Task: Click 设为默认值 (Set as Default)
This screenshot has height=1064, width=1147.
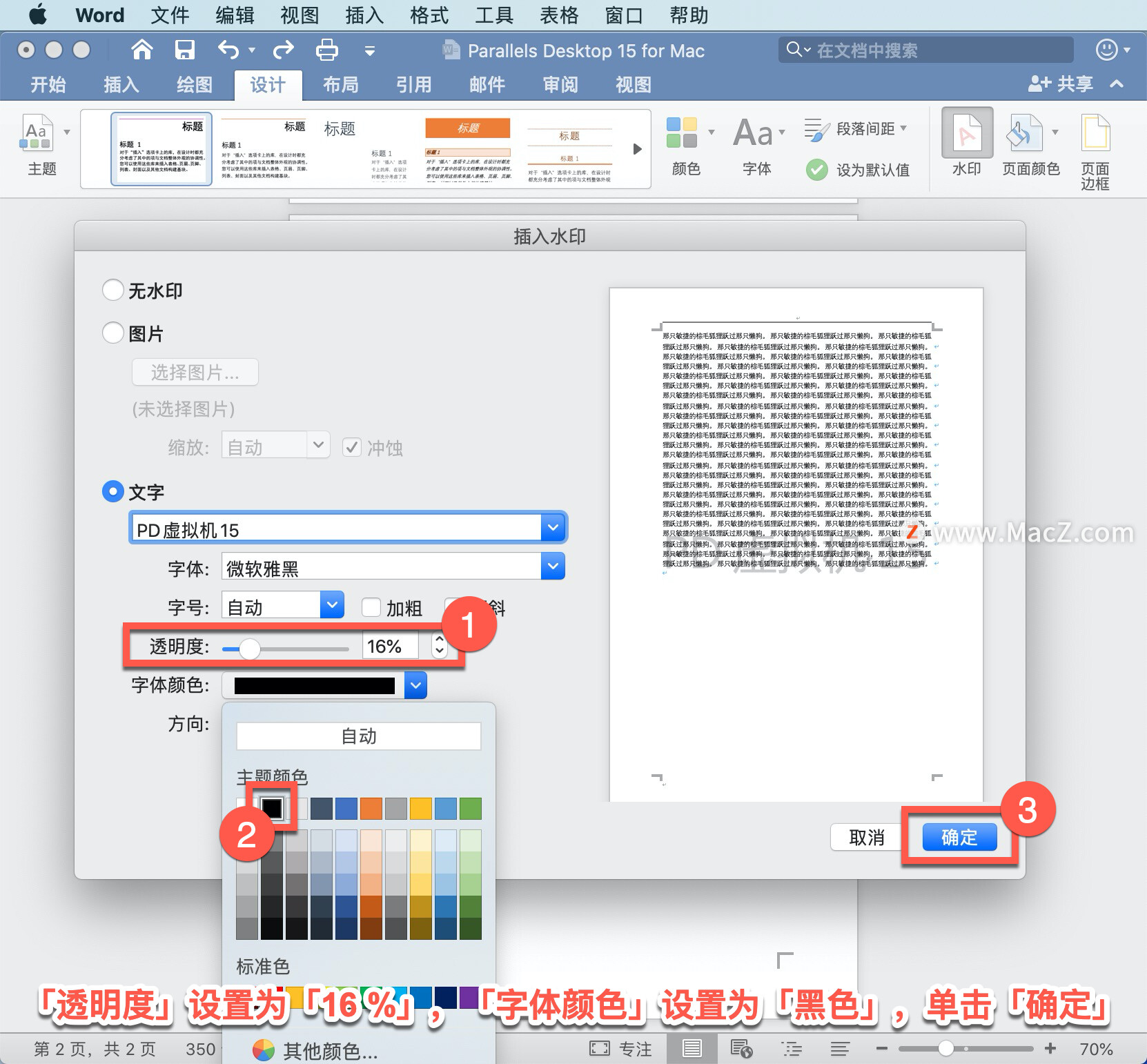Action: [x=859, y=170]
